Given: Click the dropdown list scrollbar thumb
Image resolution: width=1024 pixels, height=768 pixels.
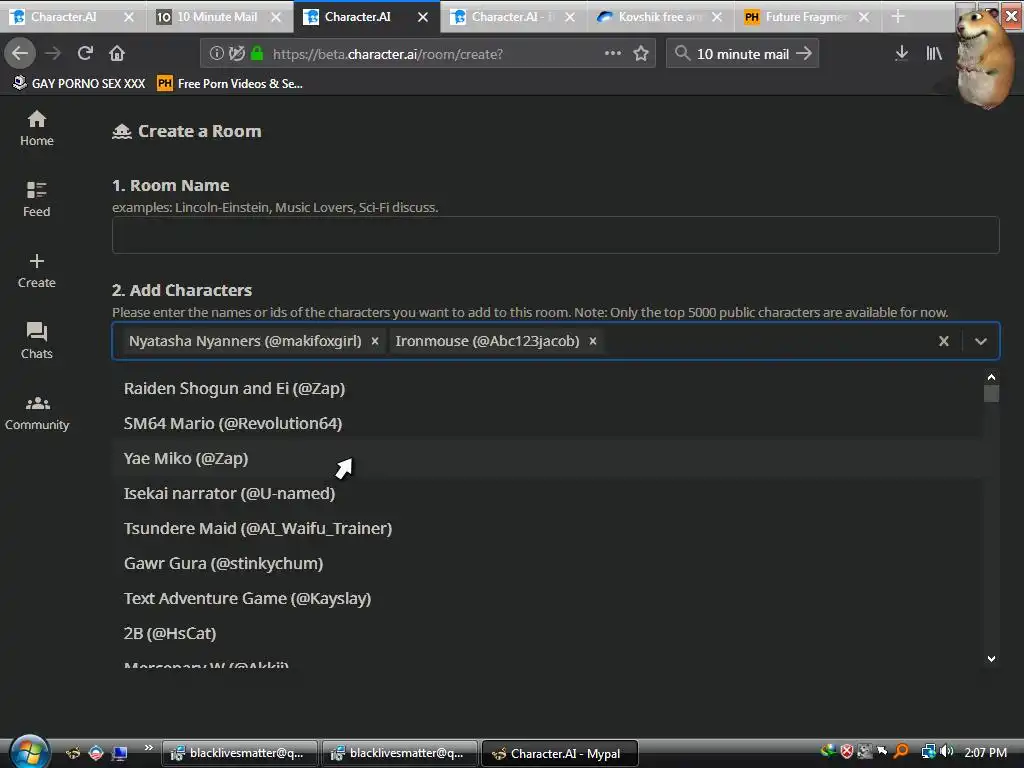Looking at the screenshot, I should click(991, 394).
